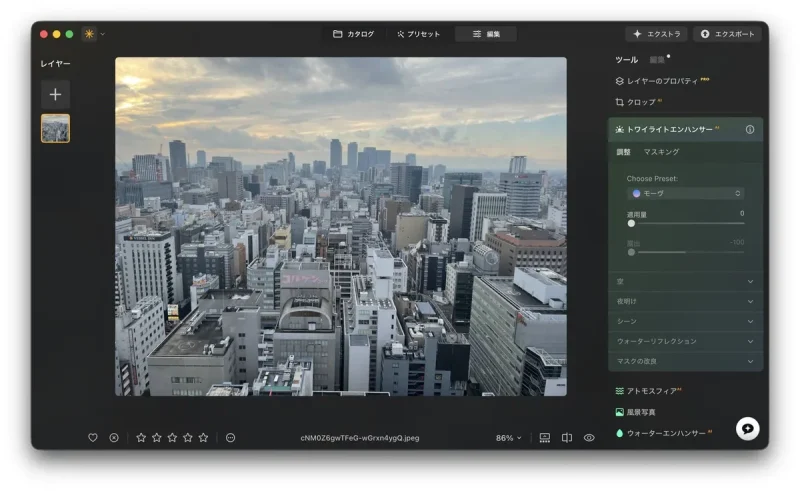Image resolution: width=800 pixels, height=491 pixels.
Task: Click the add layer plus button
Action: coord(55,94)
